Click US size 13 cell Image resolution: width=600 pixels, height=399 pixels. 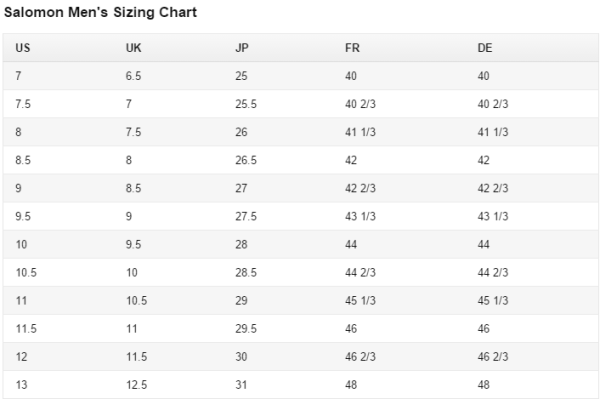21,385
